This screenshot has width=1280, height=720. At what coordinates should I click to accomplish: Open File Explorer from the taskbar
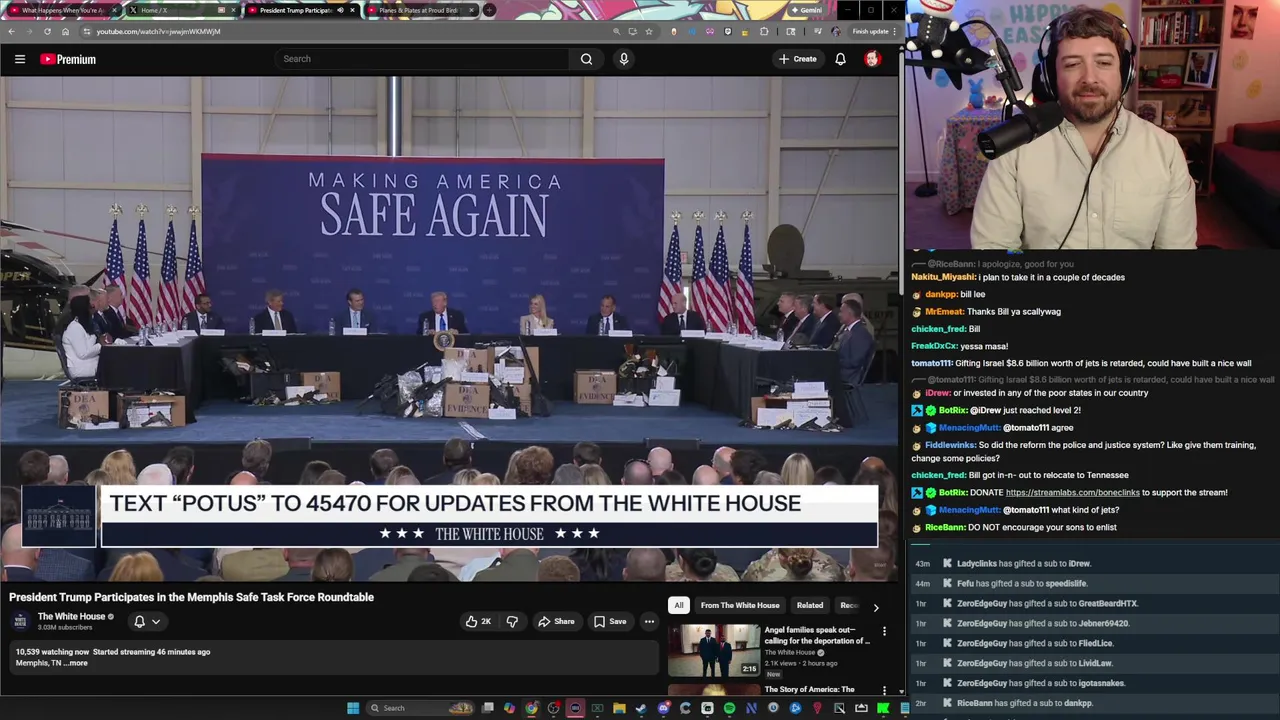(619, 708)
